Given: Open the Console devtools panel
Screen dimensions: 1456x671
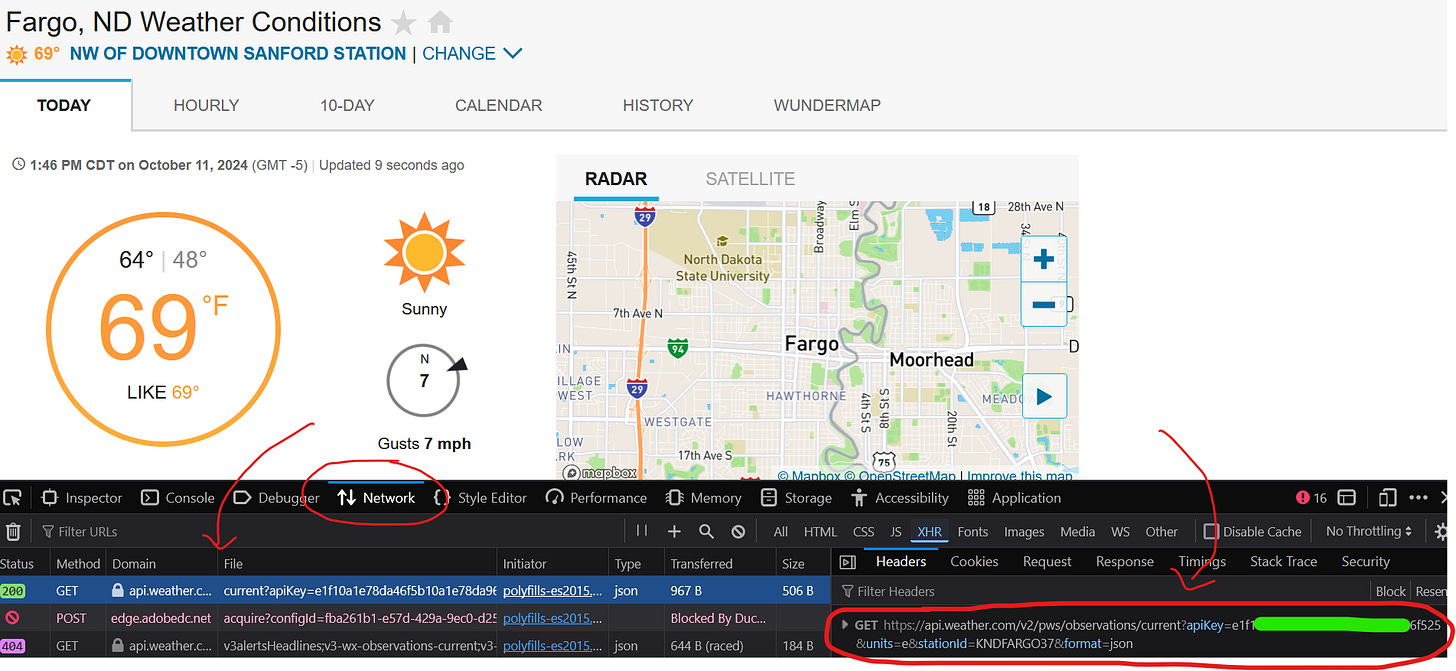Looking at the screenshot, I should [x=177, y=498].
